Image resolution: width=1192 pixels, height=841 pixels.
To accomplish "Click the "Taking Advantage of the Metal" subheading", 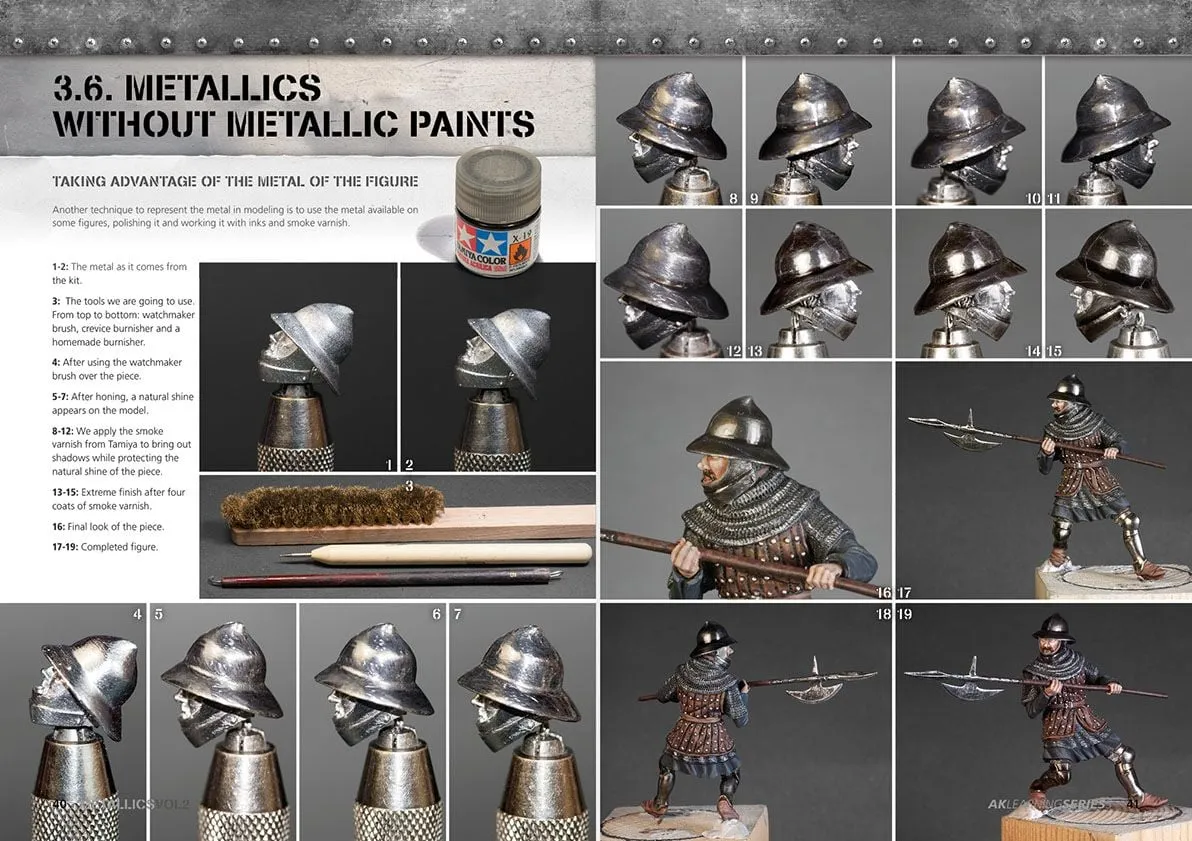I will (x=235, y=181).
